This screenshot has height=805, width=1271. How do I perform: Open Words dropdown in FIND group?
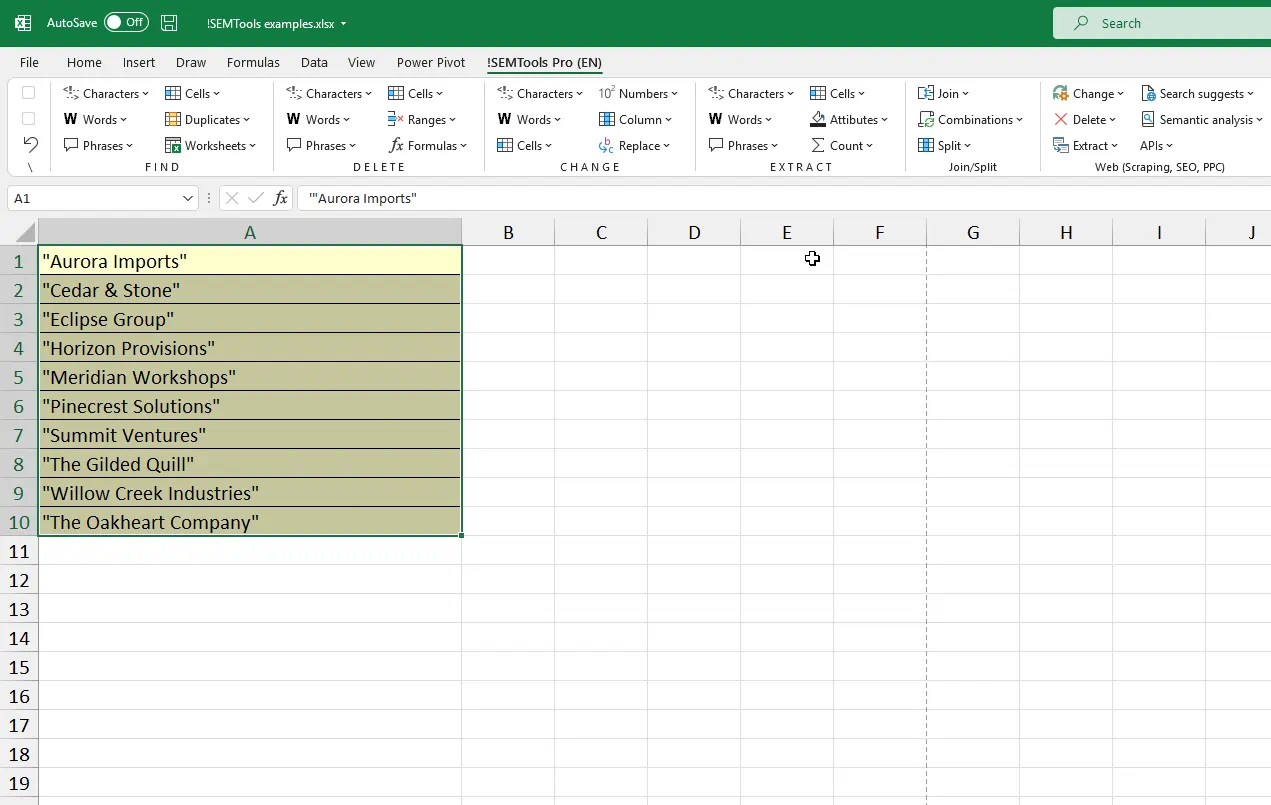(96, 119)
